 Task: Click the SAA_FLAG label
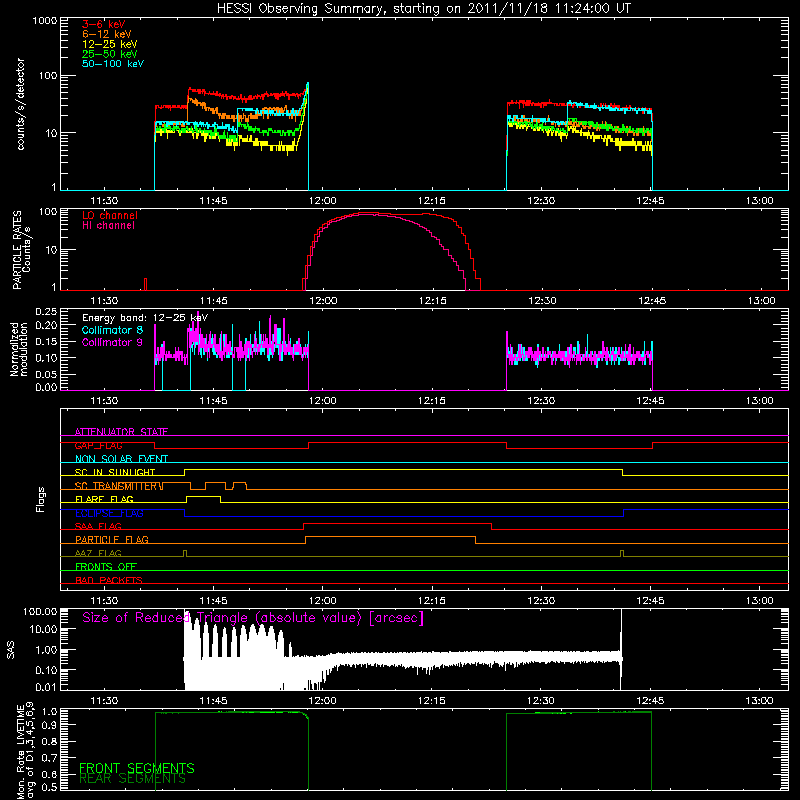98,526
